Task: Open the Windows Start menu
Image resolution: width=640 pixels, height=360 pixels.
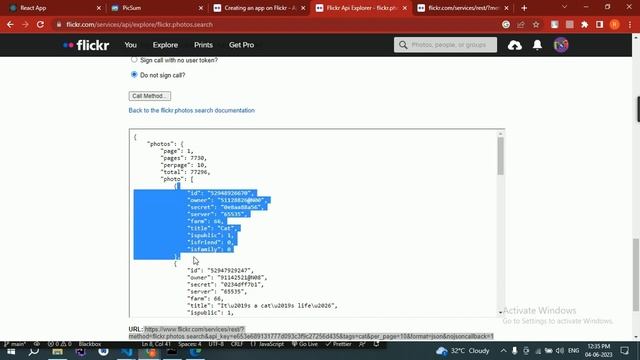Action: coord(11,351)
